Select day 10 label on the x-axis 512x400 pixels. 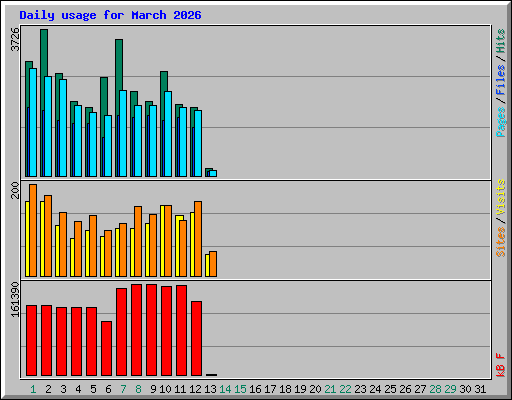coord(165,389)
